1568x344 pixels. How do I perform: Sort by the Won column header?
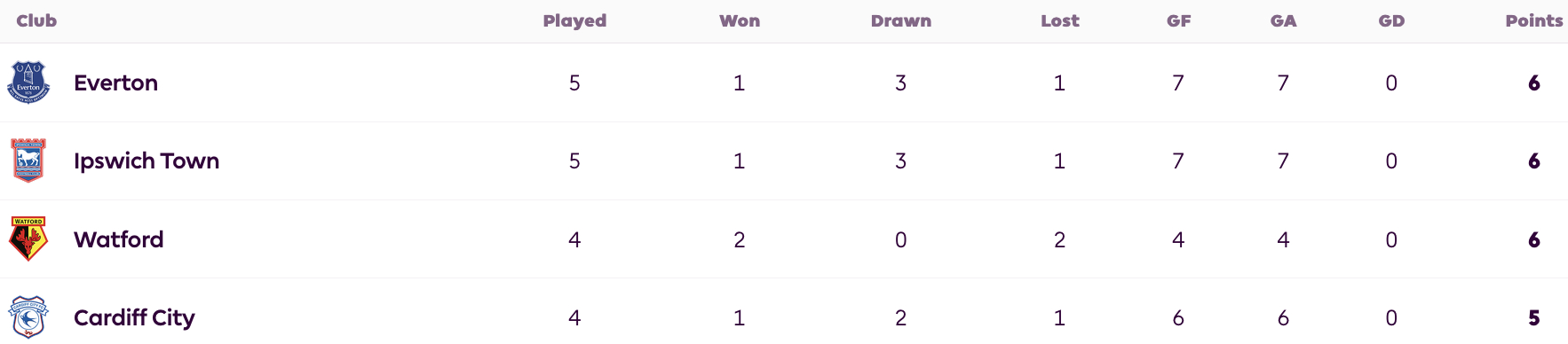tap(740, 20)
